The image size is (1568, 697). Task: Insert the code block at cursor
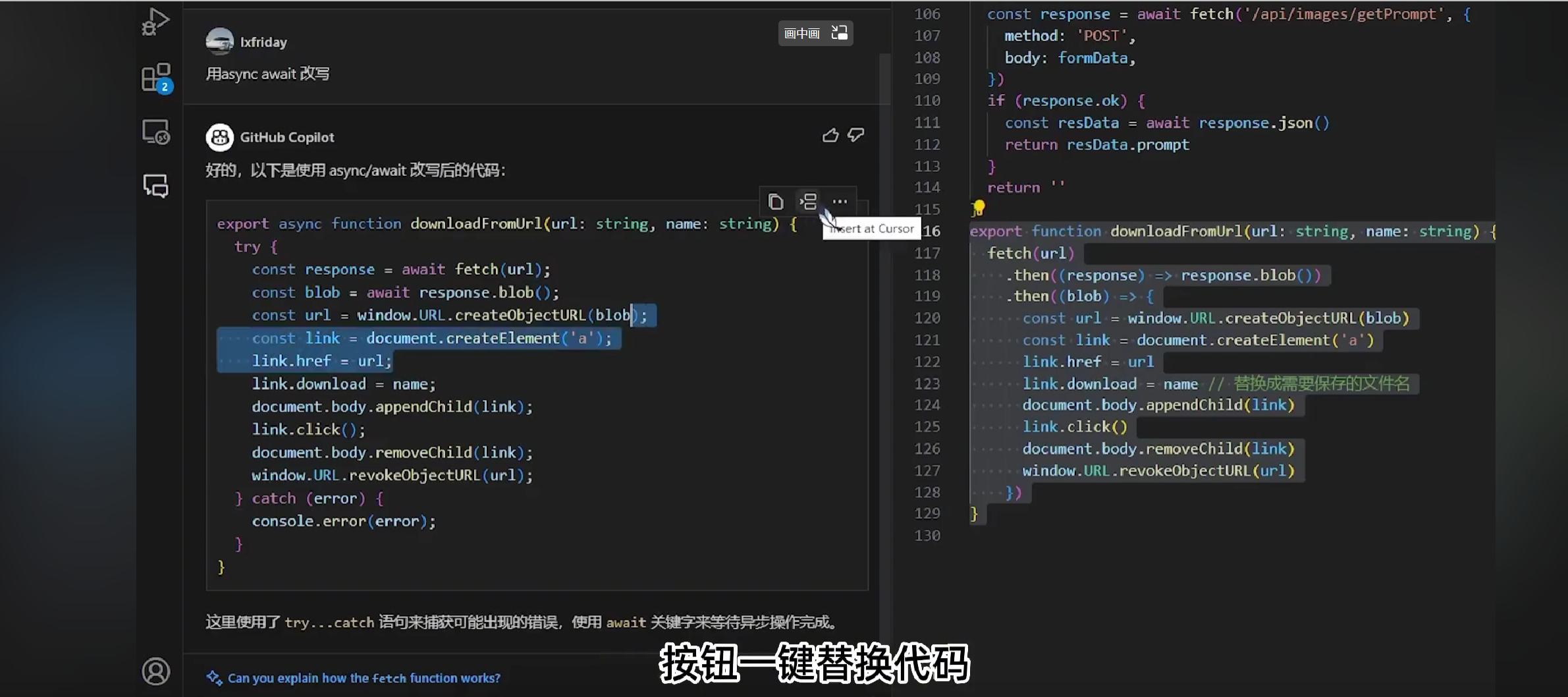808,202
